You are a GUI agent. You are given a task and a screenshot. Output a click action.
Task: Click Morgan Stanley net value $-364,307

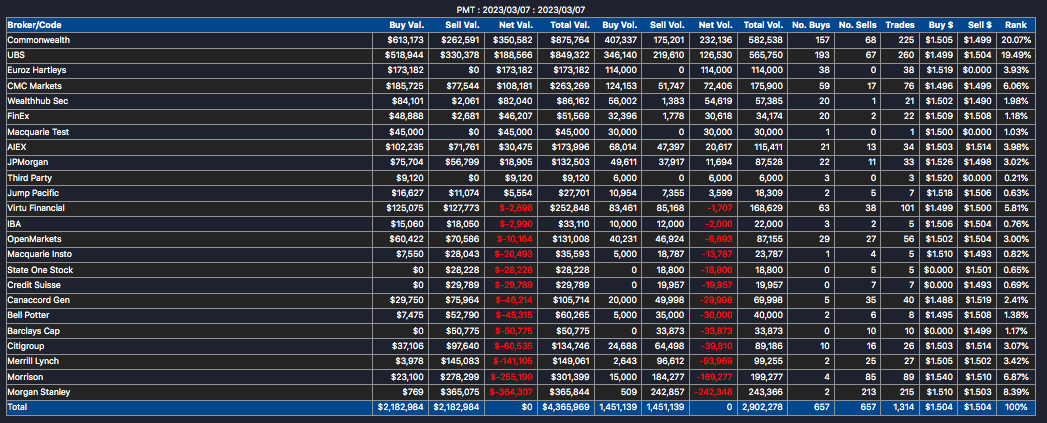click(511, 392)
